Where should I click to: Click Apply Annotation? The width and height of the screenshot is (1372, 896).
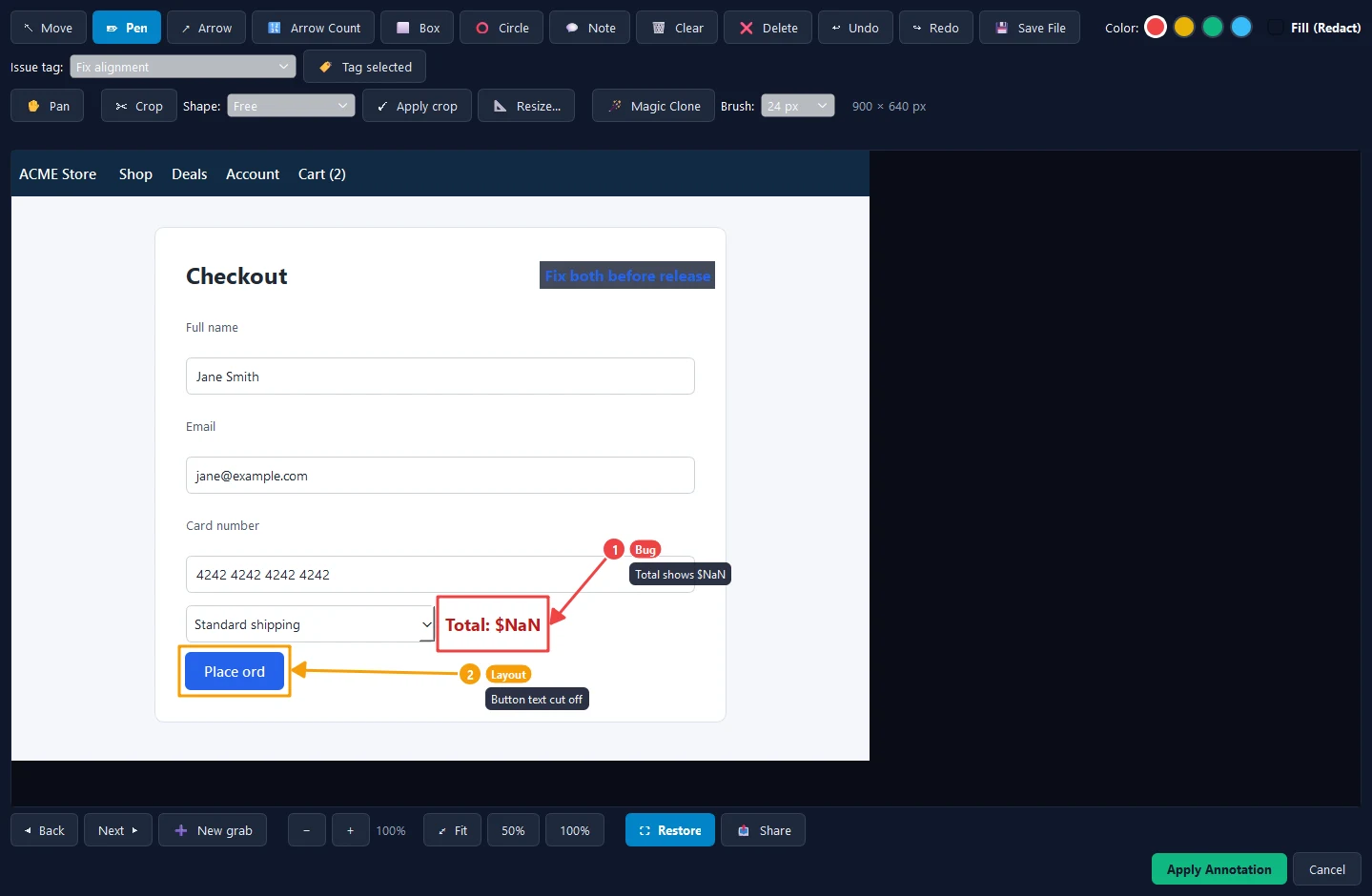[x=1218, y=869]
